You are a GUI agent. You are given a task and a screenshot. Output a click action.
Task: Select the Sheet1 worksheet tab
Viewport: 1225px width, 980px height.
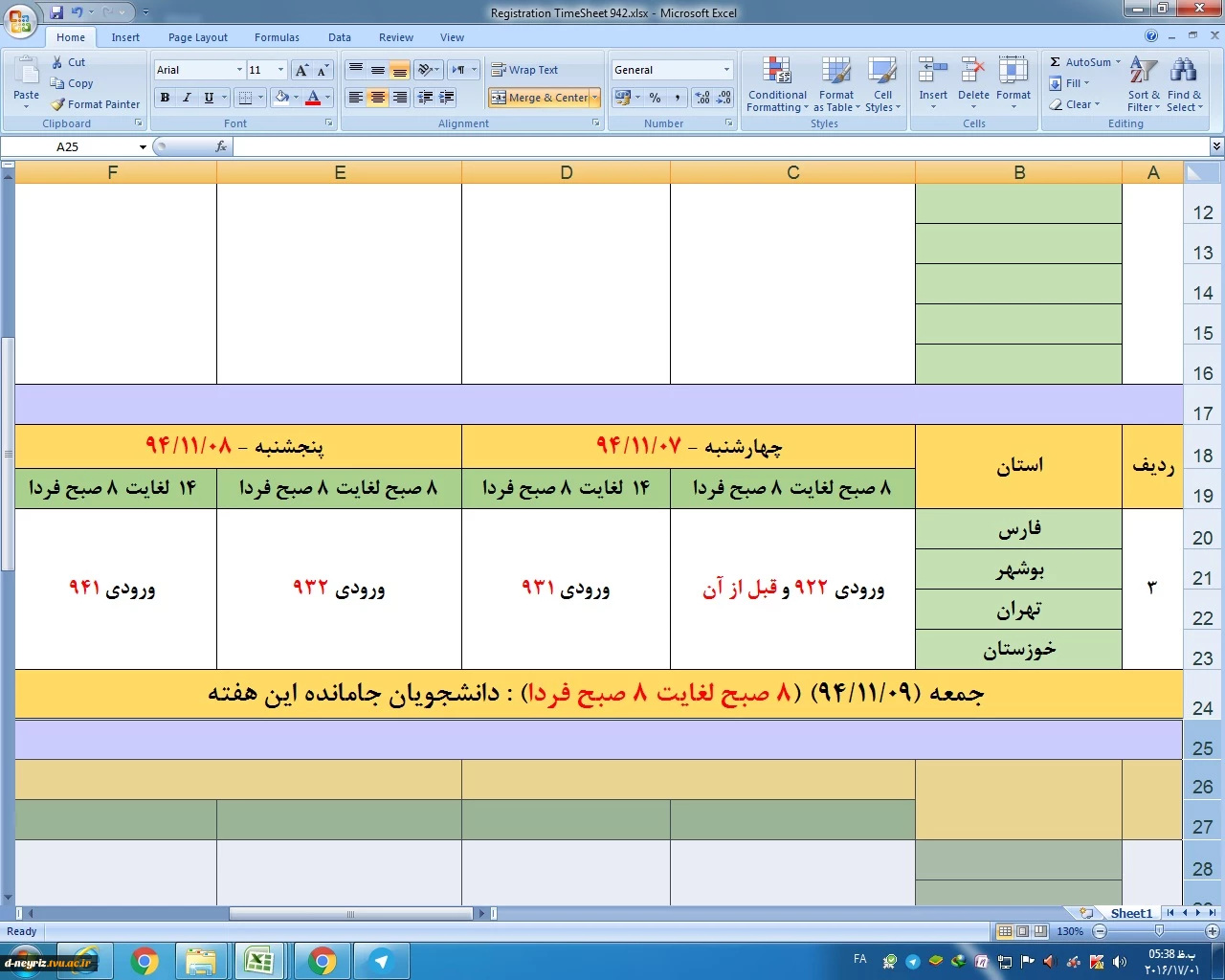(x=1131, y=913)
